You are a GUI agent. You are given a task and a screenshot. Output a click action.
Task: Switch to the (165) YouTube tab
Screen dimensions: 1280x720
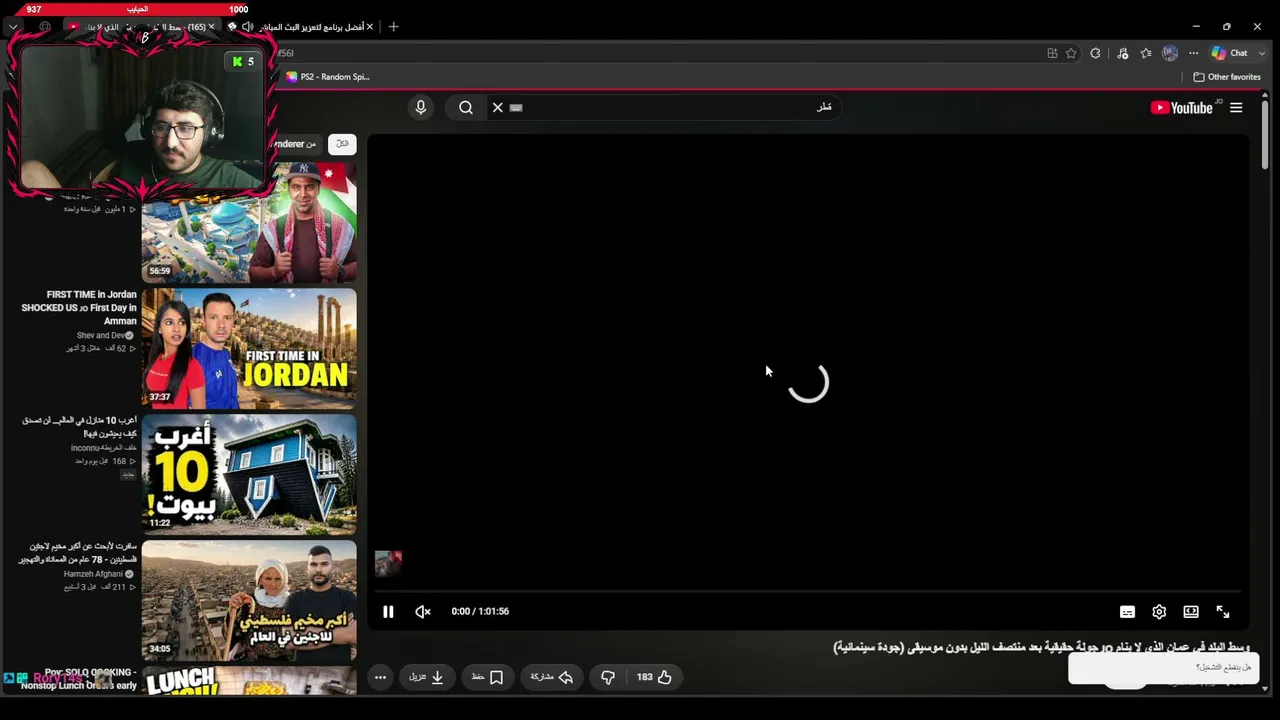pyautogui.click(x=141, y=27)
